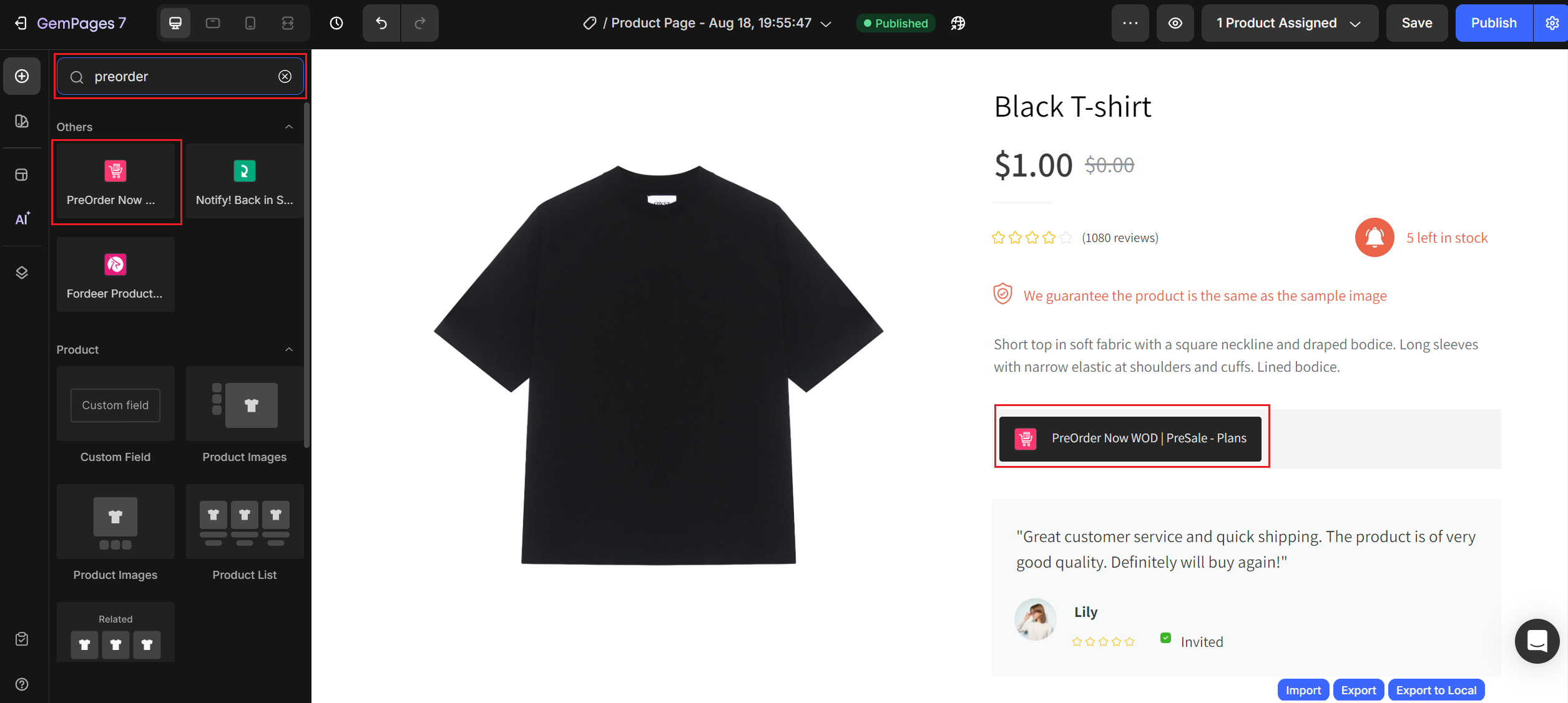Click the redo arrow icon
This screenshot has width=1568, height=703.
click(420, 23)
